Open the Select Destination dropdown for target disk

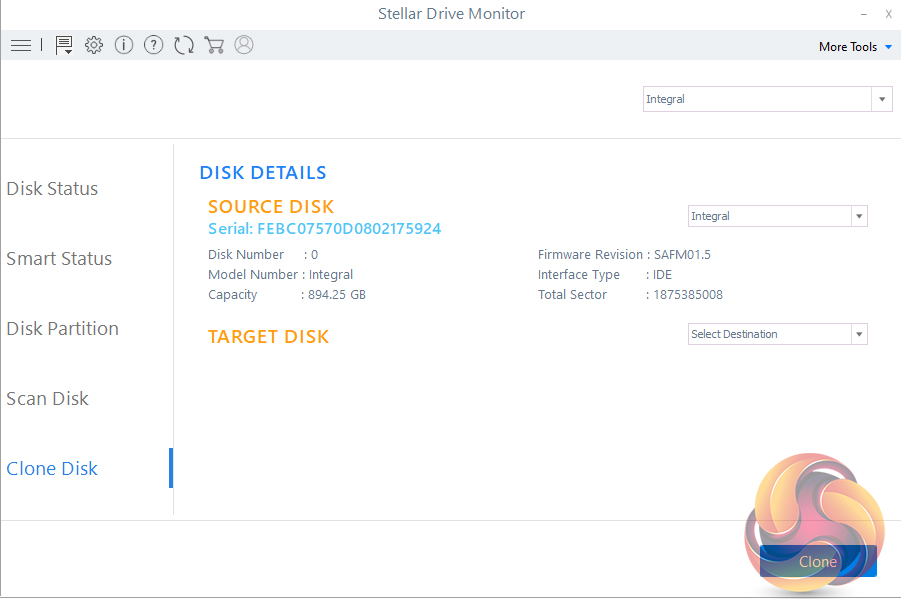pos(777,333)
